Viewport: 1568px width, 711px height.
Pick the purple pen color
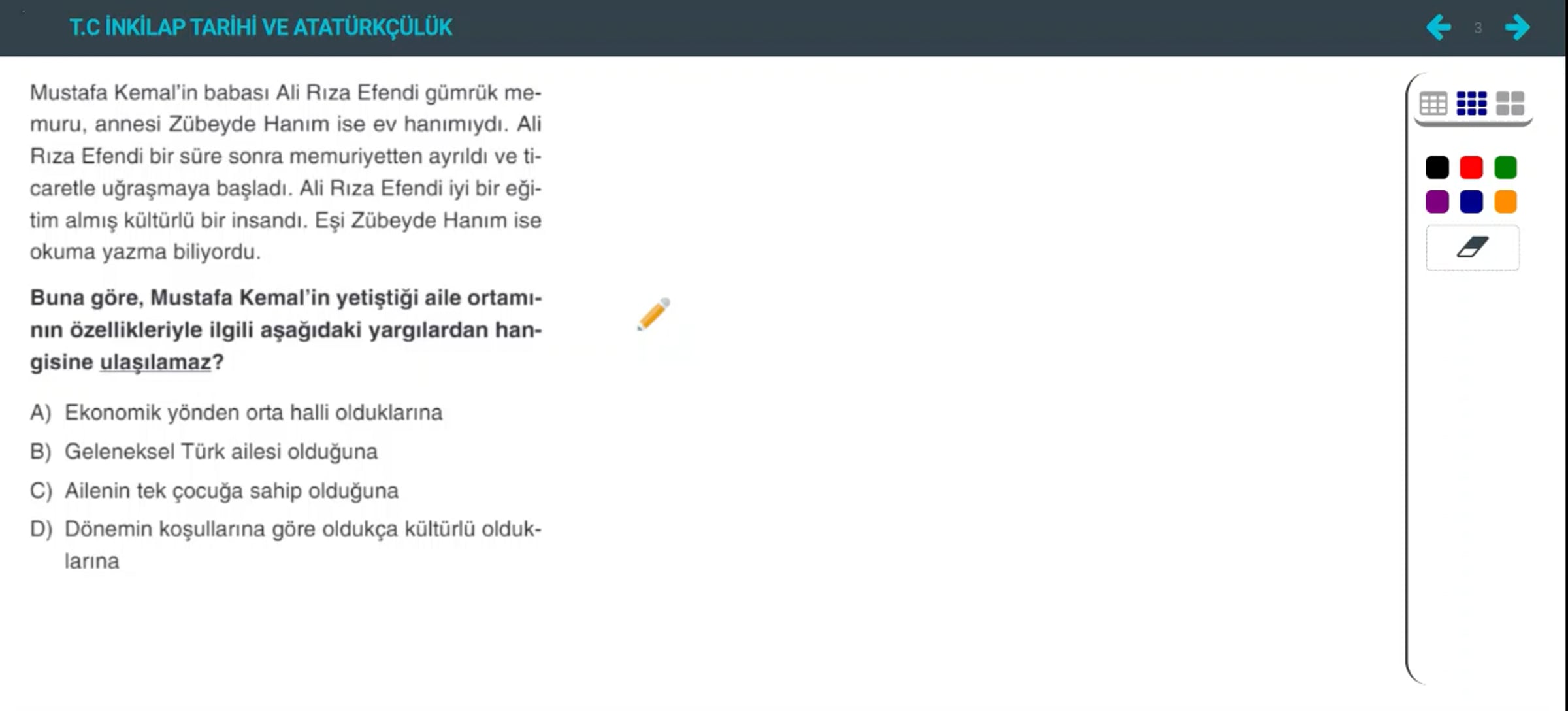tap(1437, 202)
